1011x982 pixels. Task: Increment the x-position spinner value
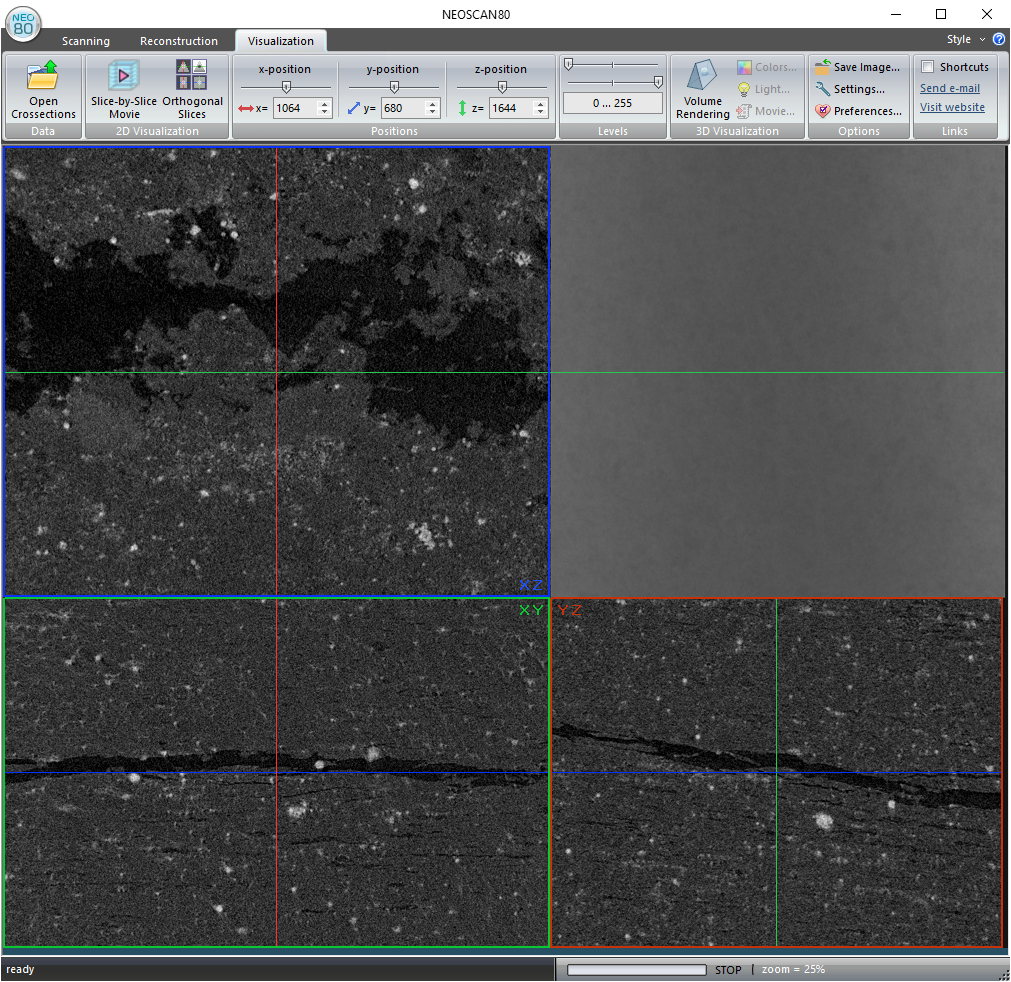(323, 103)
